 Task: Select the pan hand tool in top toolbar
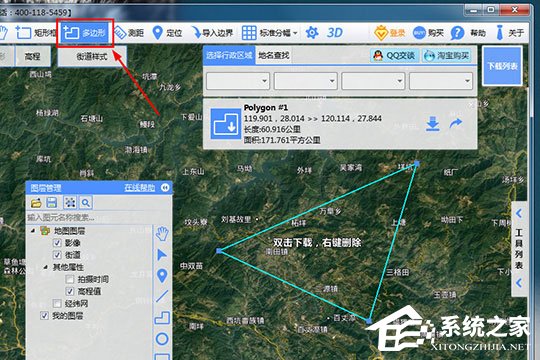tap(3, 33)
